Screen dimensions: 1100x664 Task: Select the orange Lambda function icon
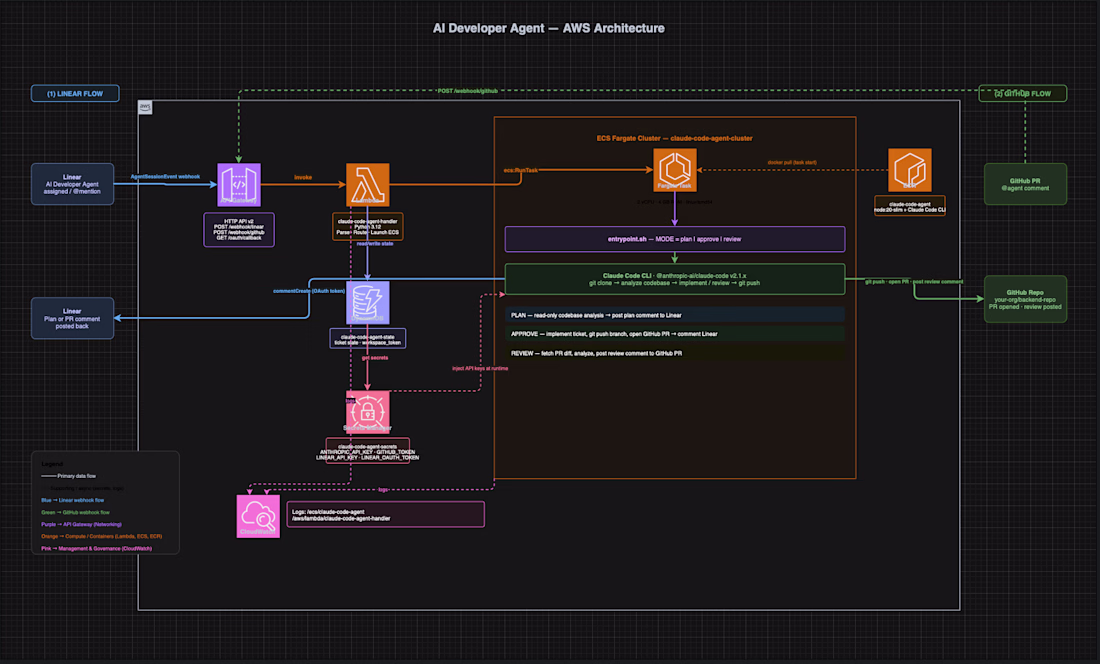pos(368,185)
